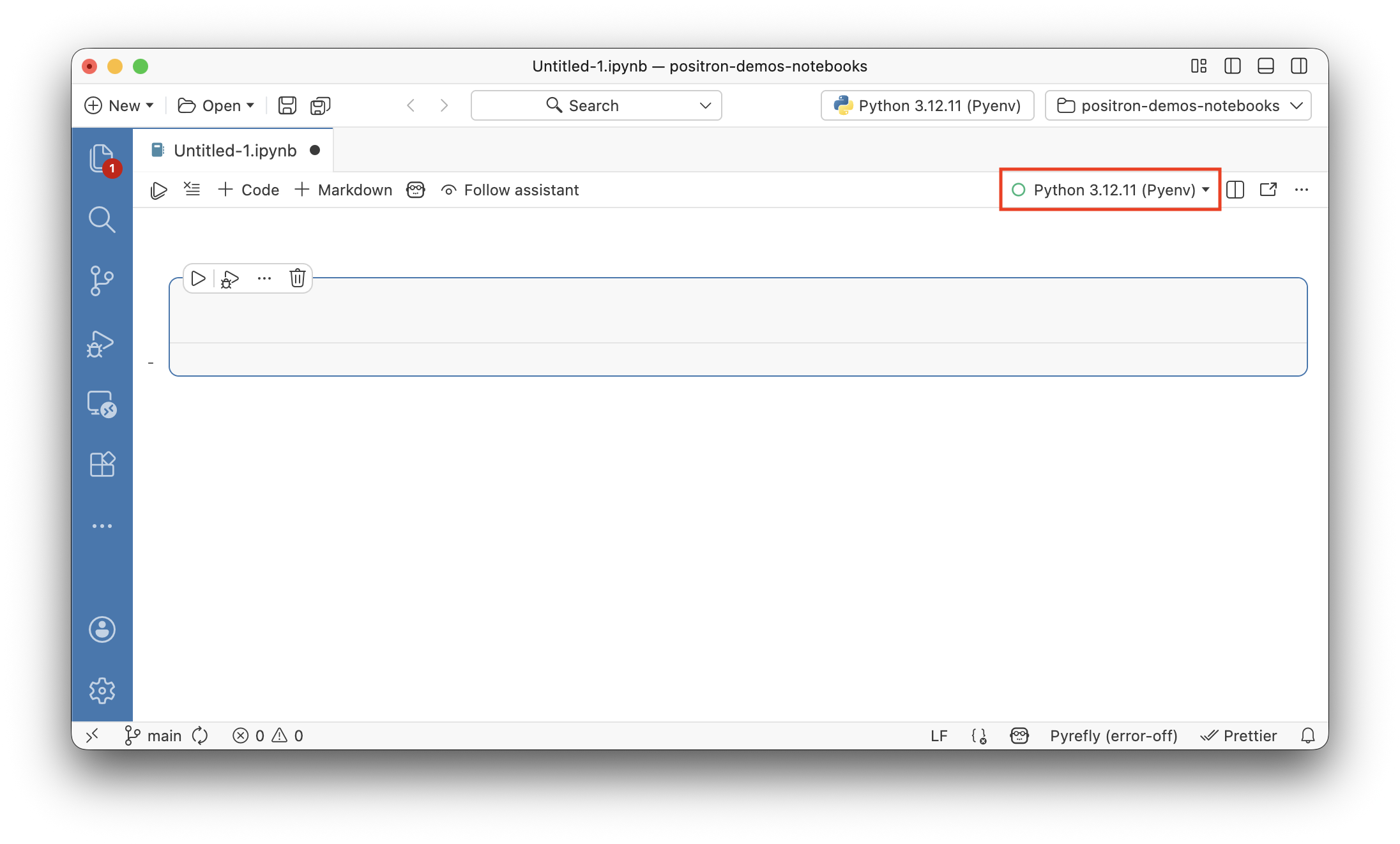Run all cells in the notebook
The height and width of the screenshot is (844, 1400).
[158, 190]
